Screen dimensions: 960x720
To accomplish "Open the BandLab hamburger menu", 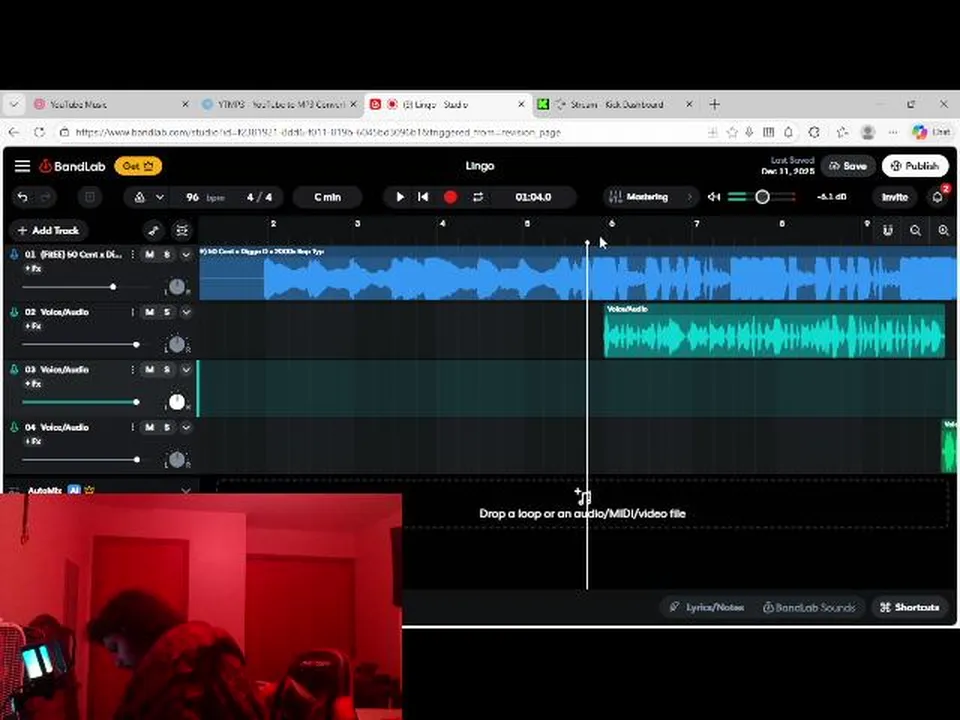I will (x=23, y=166).
